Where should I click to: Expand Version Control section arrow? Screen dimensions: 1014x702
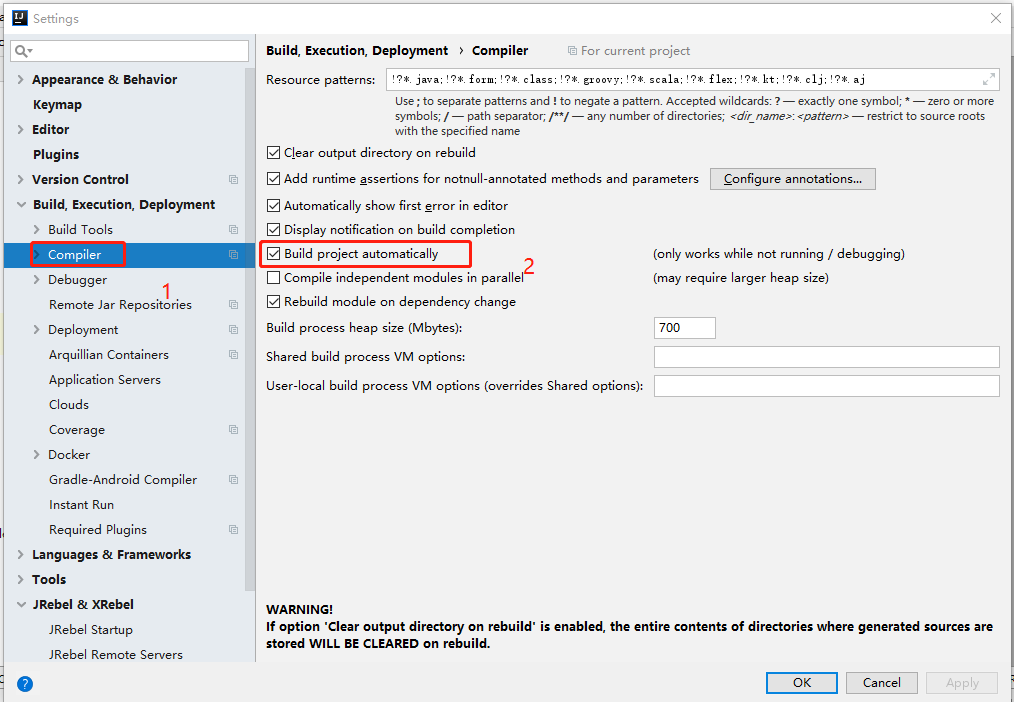tap(21, 180)
